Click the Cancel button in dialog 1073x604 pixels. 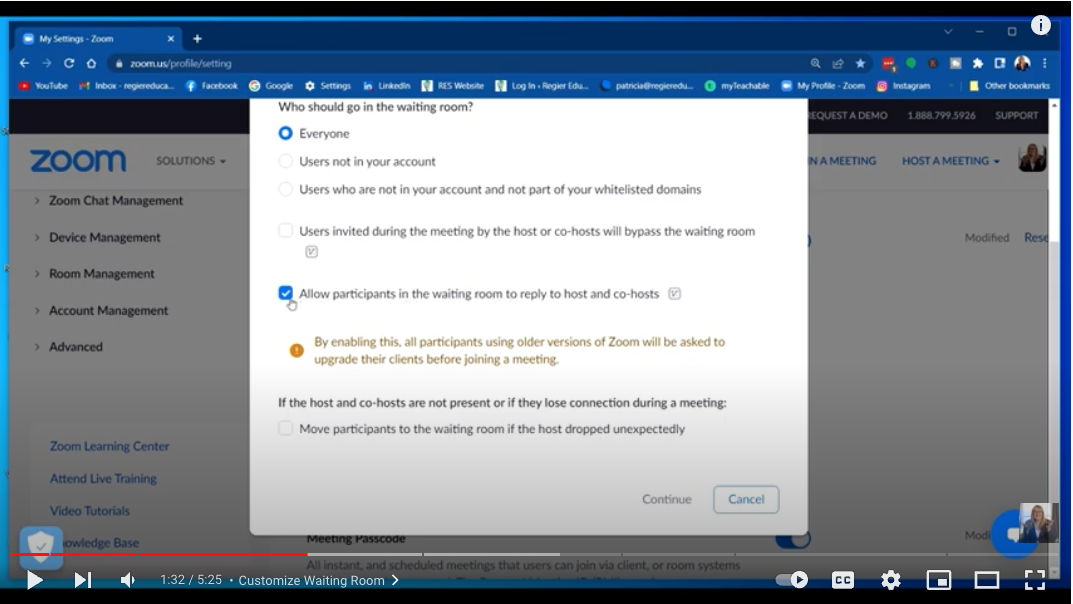[x=746, y=499]
